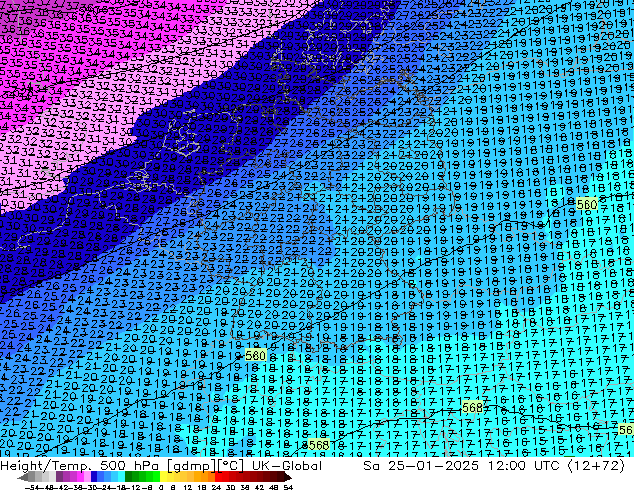This screenshot has width=634, height=490.
Task: Click the dark right arrow of the color scale
Action: 288,477
